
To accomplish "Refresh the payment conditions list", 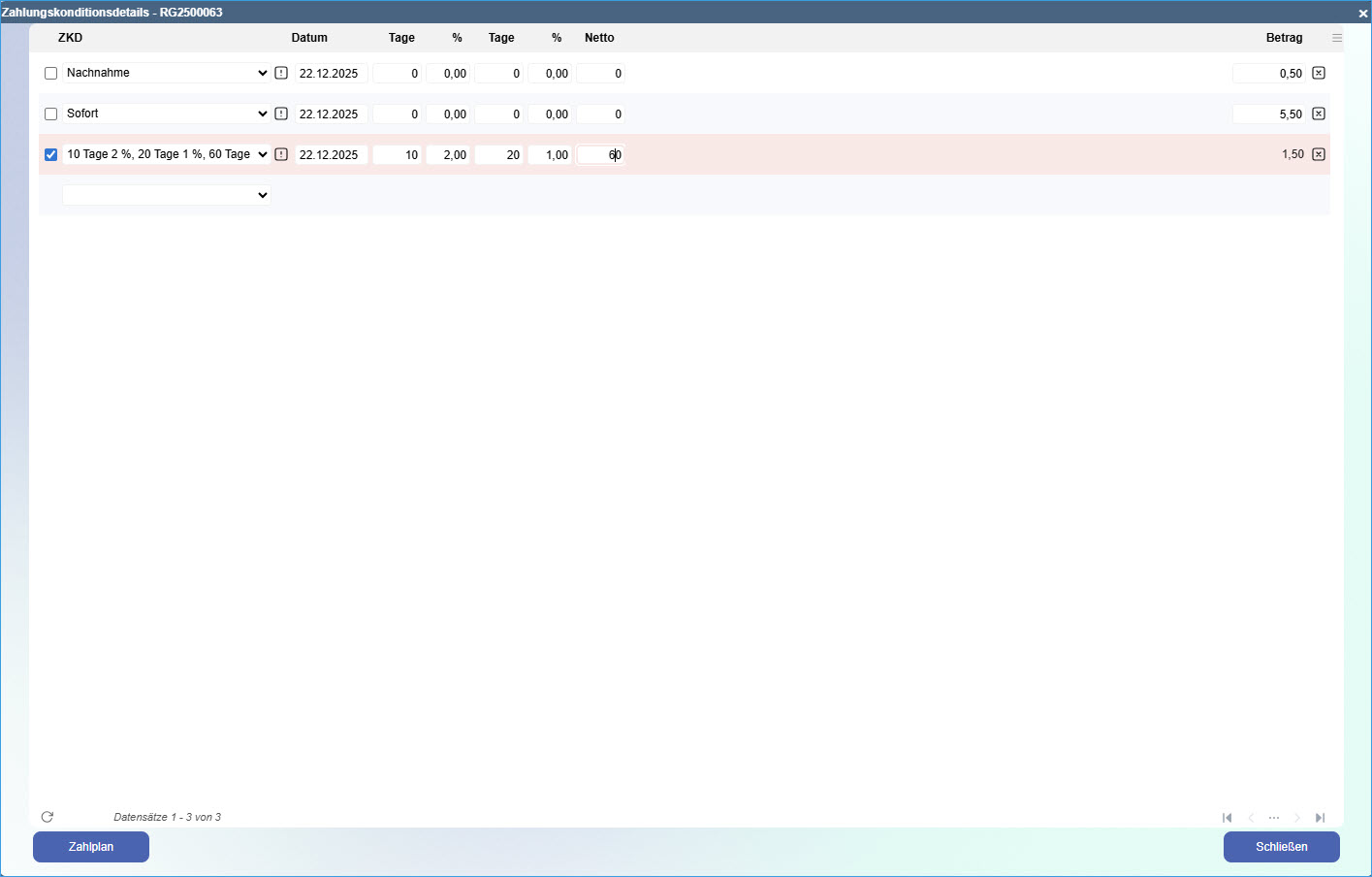I will coord(48,817).
